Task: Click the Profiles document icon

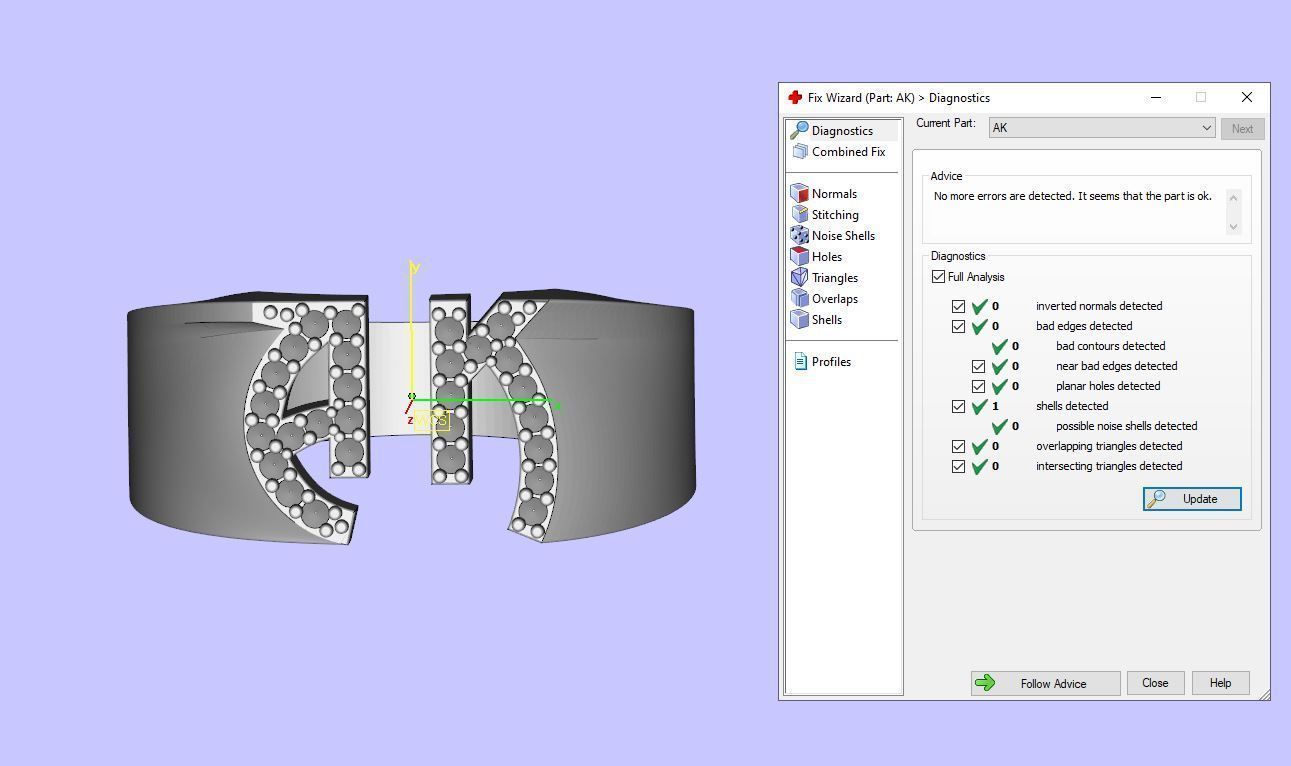Action: (x=800, y=362)
